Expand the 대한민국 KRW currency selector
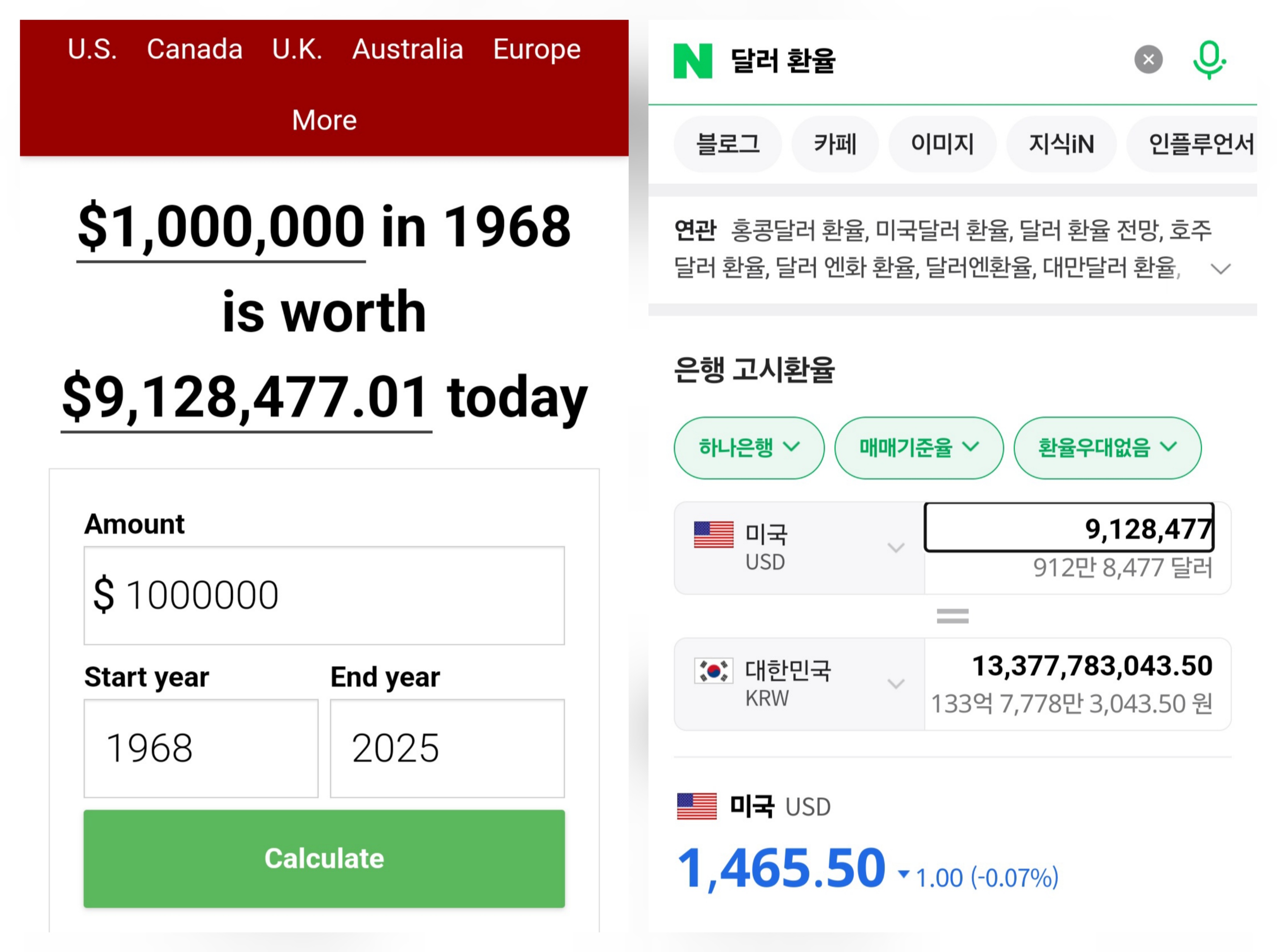 (895, 684)
